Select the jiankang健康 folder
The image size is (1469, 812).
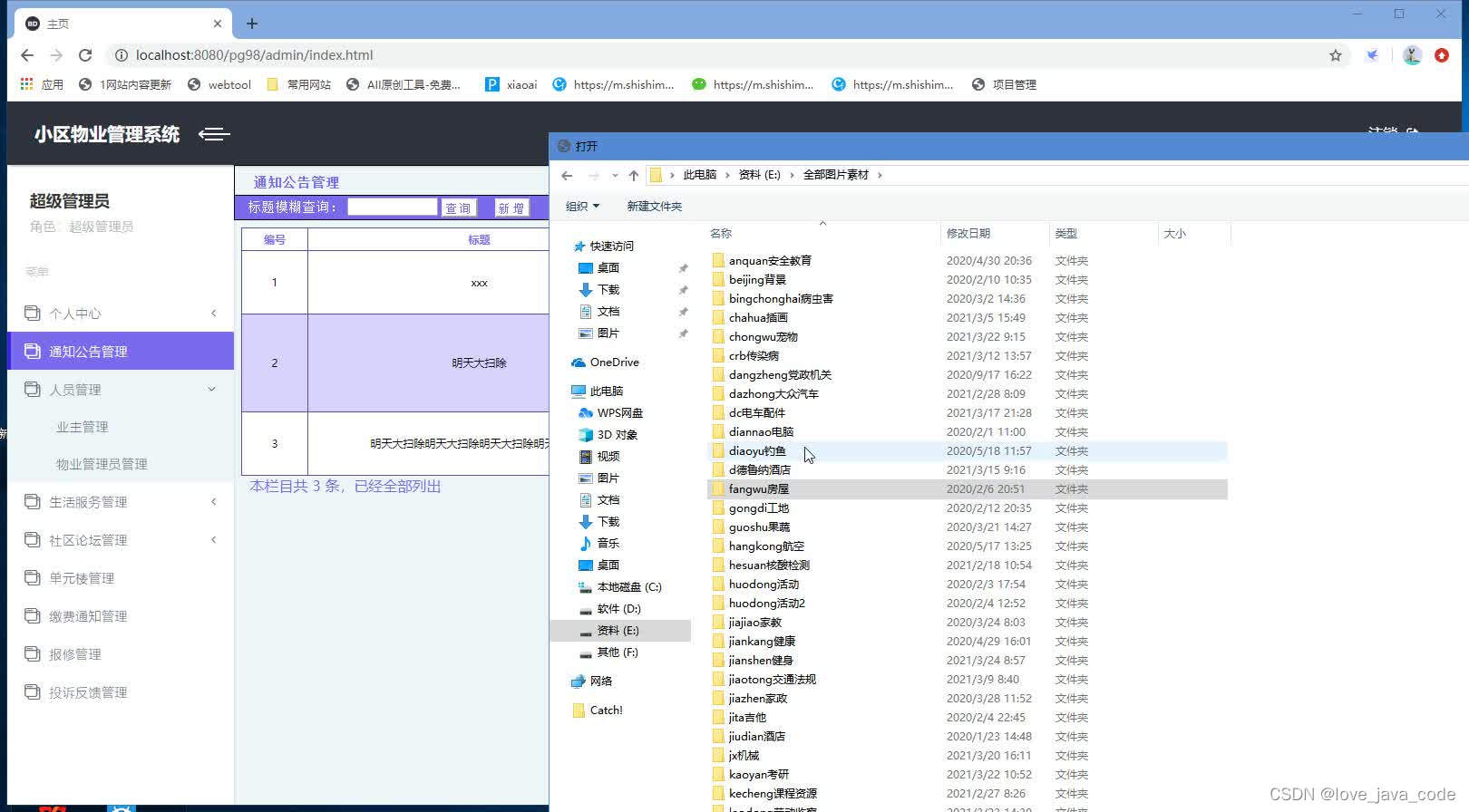tap(967, 642)
